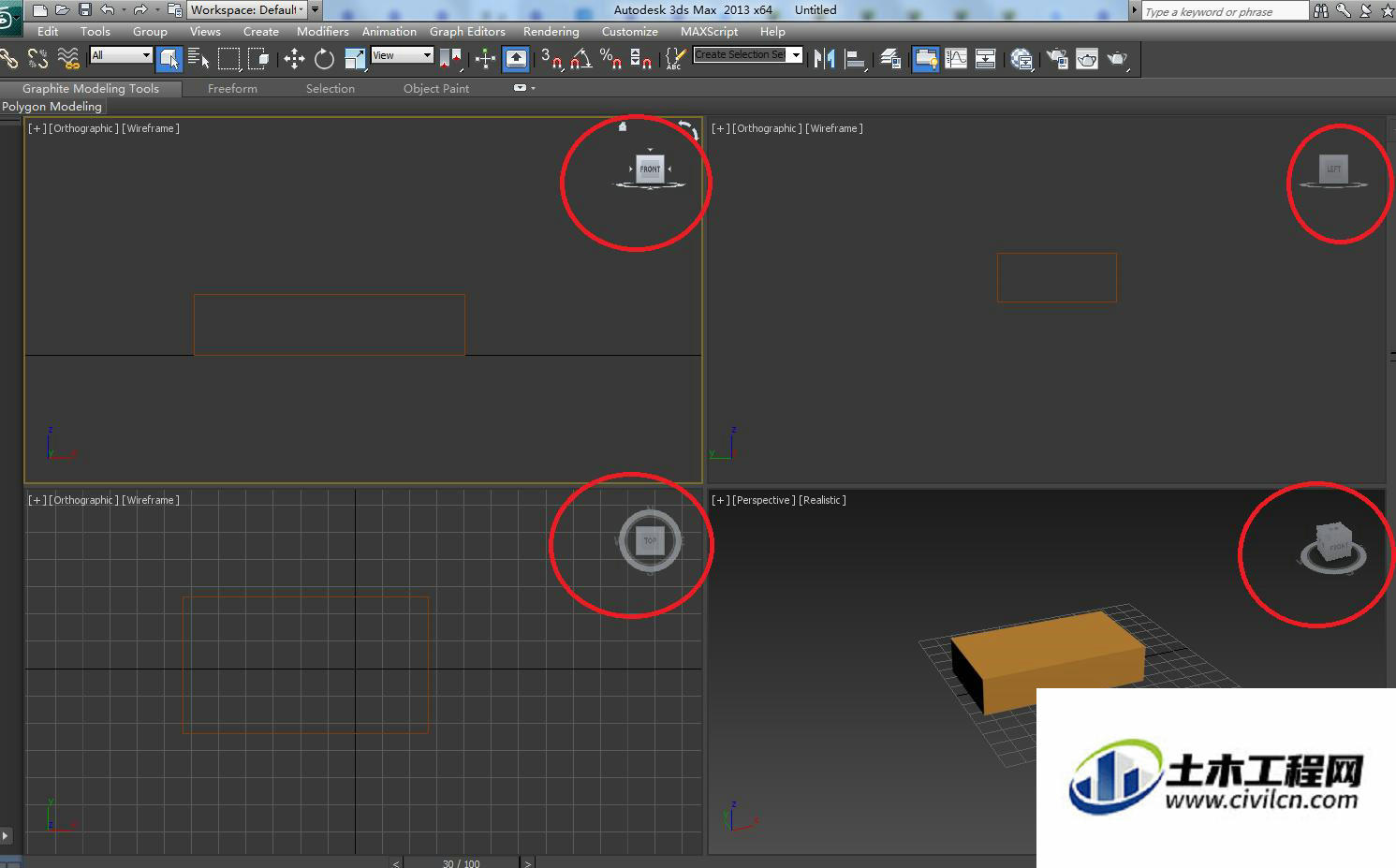Viewport: 1396px width, 868px height.
Task: Click Render Production teapot
Action: pyautogui.click(x=1118, y=59)
